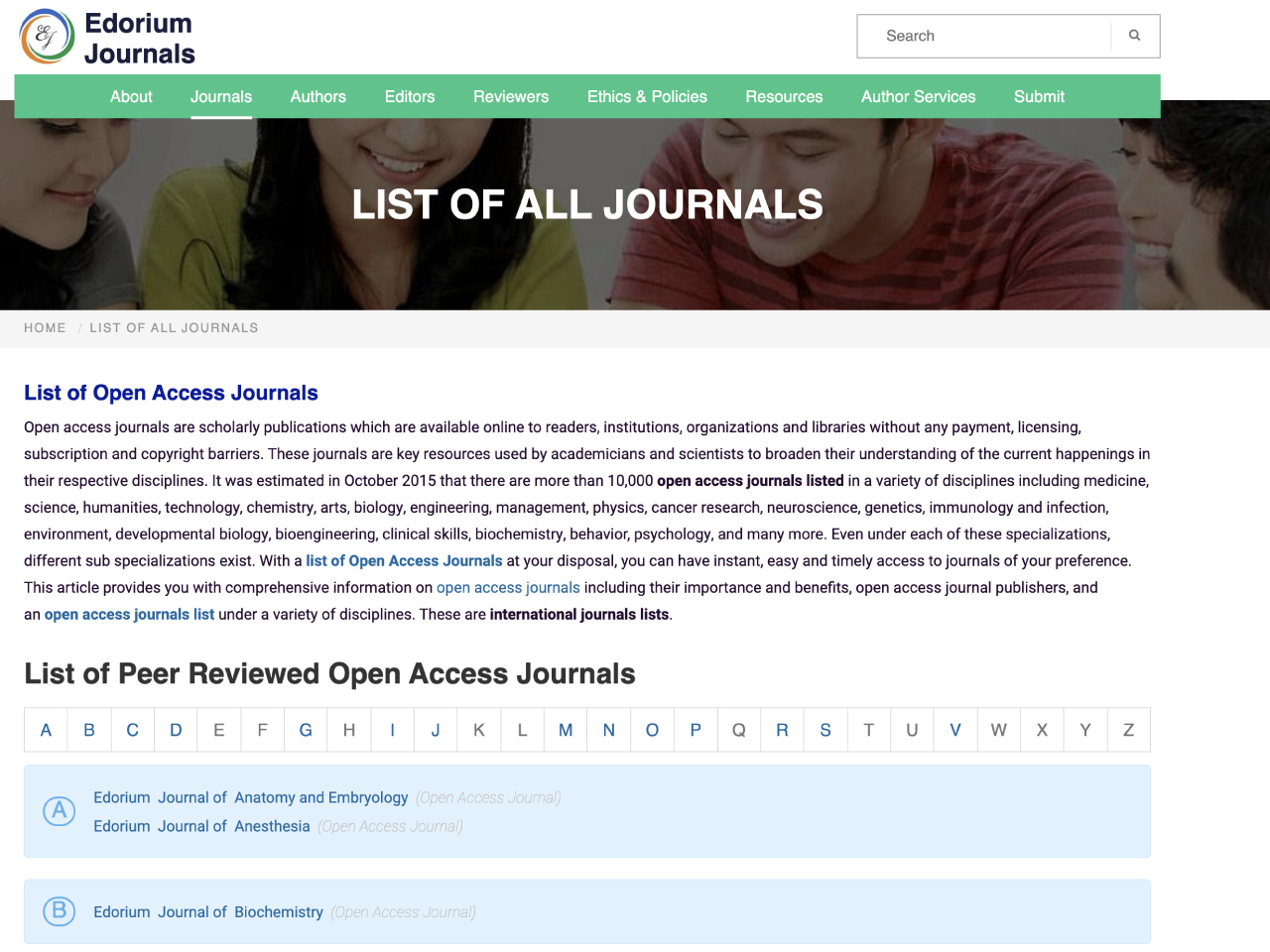Open the About menu
Image resolution: width=1270 pixels, height=952 pixels.
[131, 96]
